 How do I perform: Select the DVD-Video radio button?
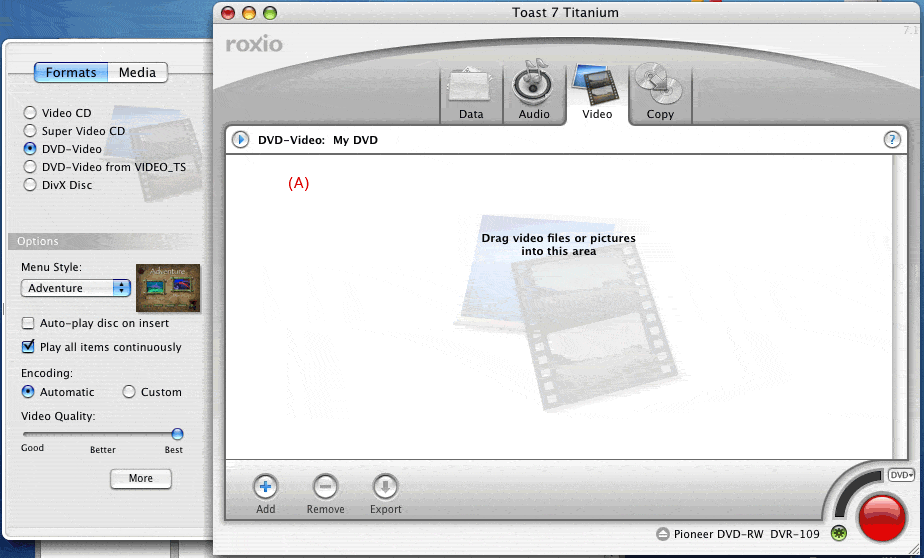click(30, 149)
